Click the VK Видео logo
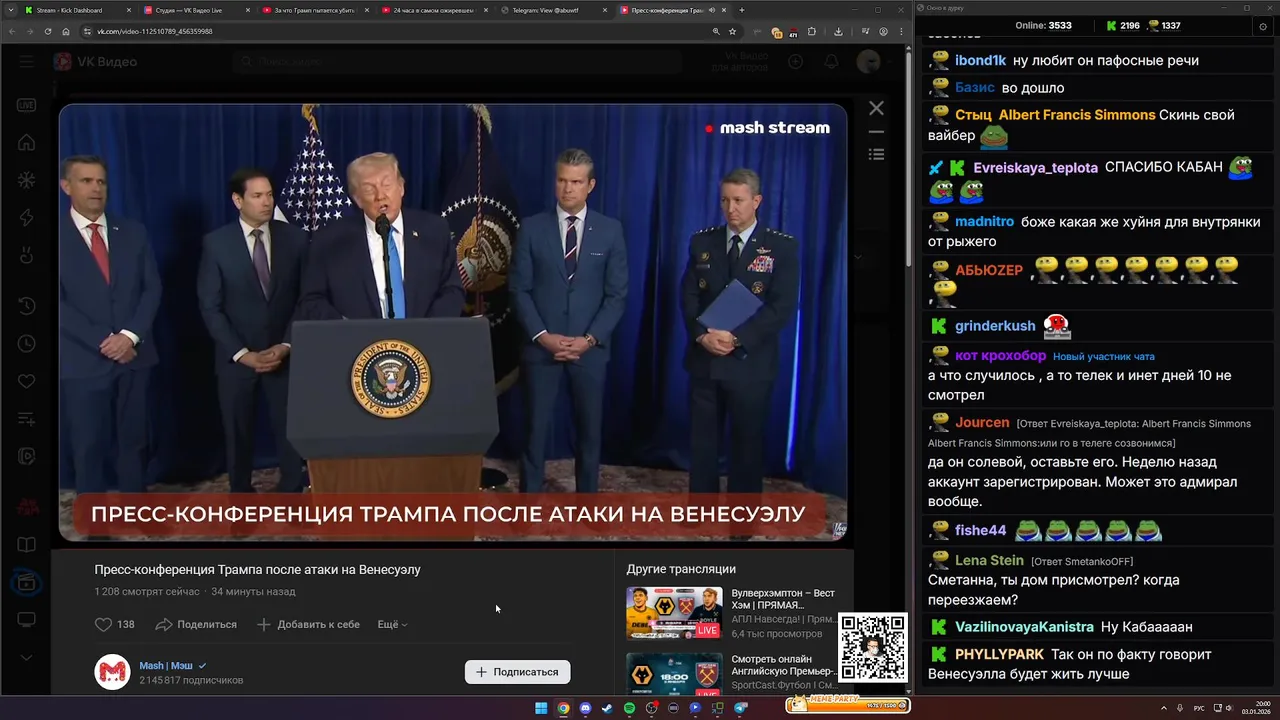The height and width of the screenshot is (720, 1280). 96,62
